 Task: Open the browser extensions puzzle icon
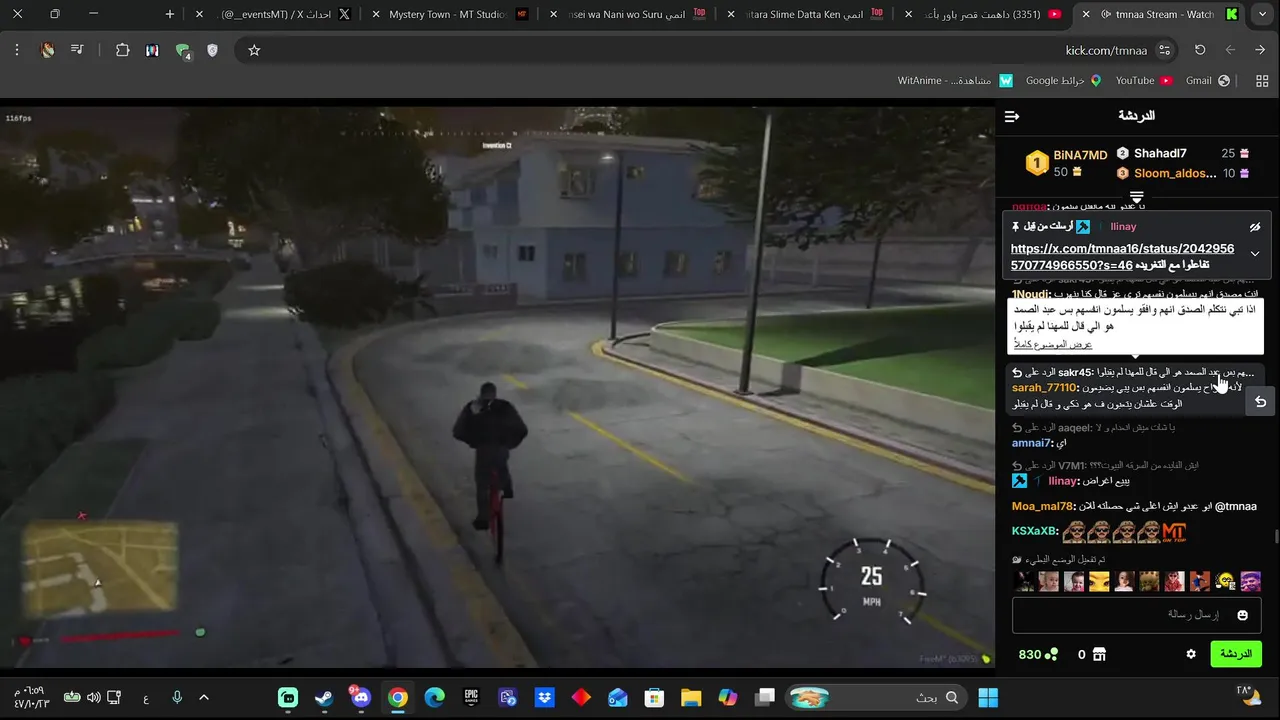pos(123,50)
